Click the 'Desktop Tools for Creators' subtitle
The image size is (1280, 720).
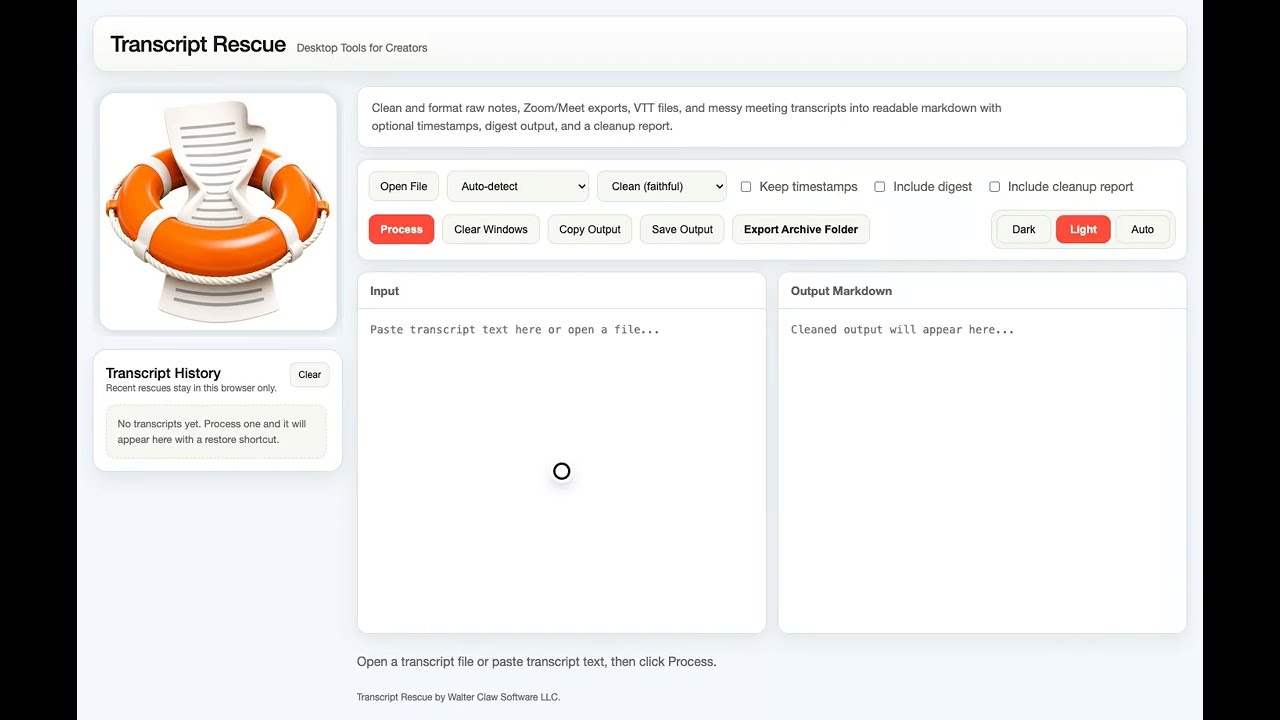pyautogui.click(x=362, y=48)
